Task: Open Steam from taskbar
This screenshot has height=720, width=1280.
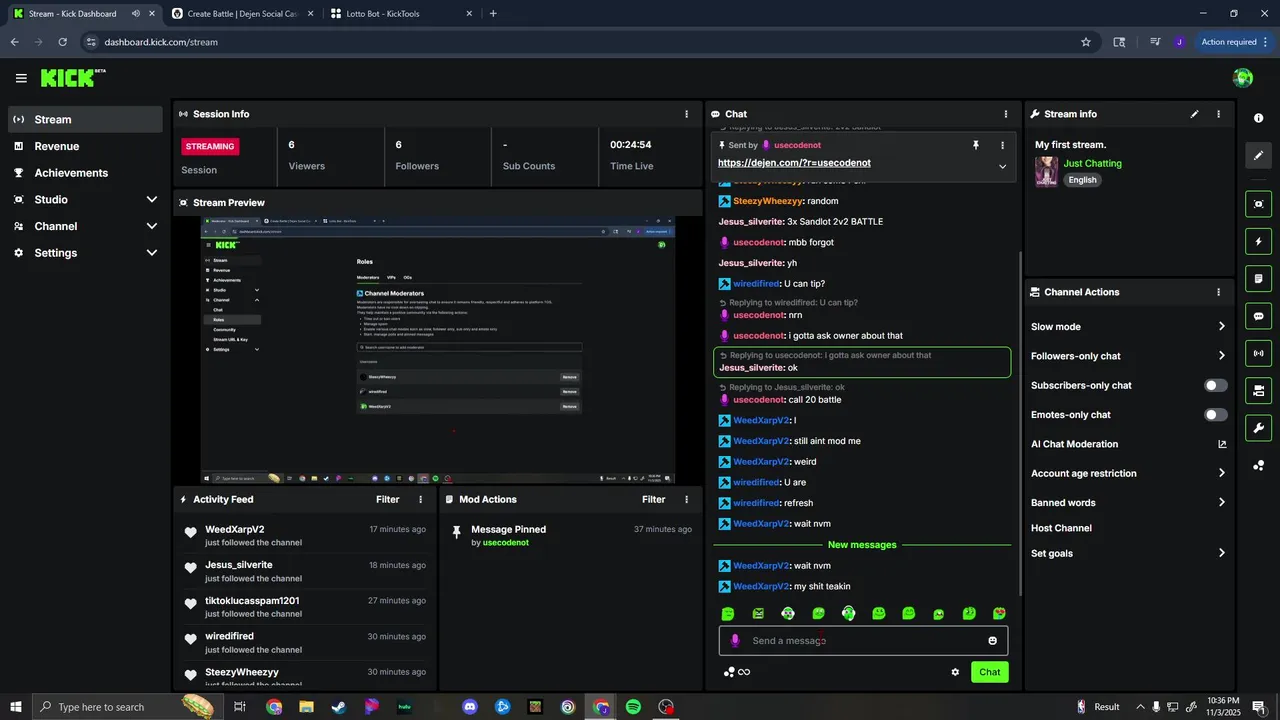Action: (339, 707)
